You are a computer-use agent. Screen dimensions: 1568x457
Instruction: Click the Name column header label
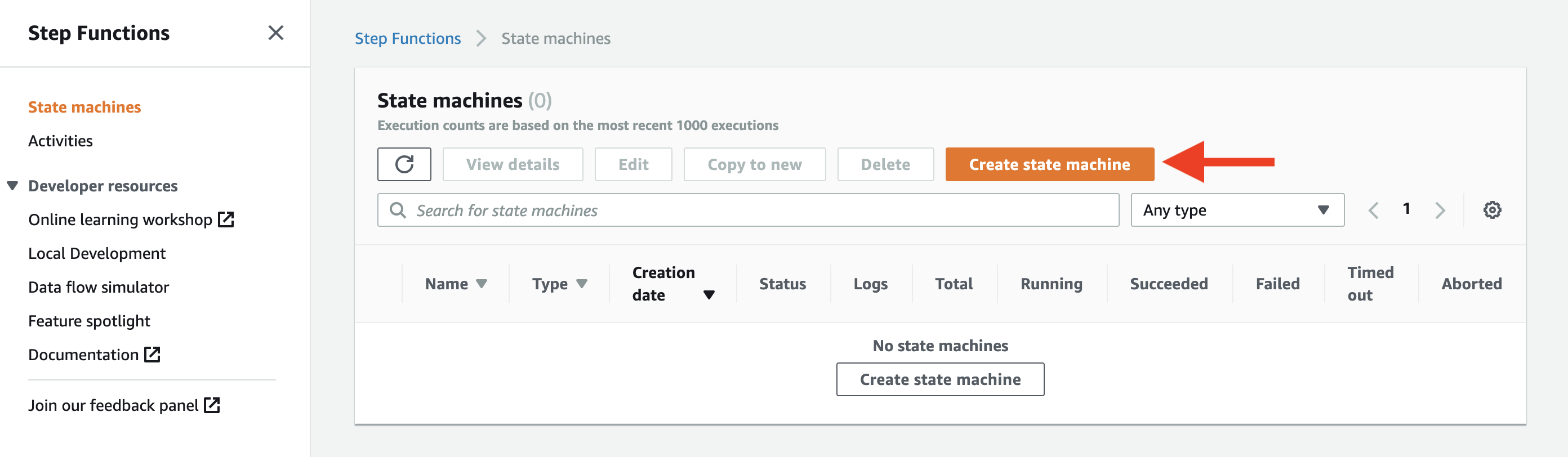446,284
